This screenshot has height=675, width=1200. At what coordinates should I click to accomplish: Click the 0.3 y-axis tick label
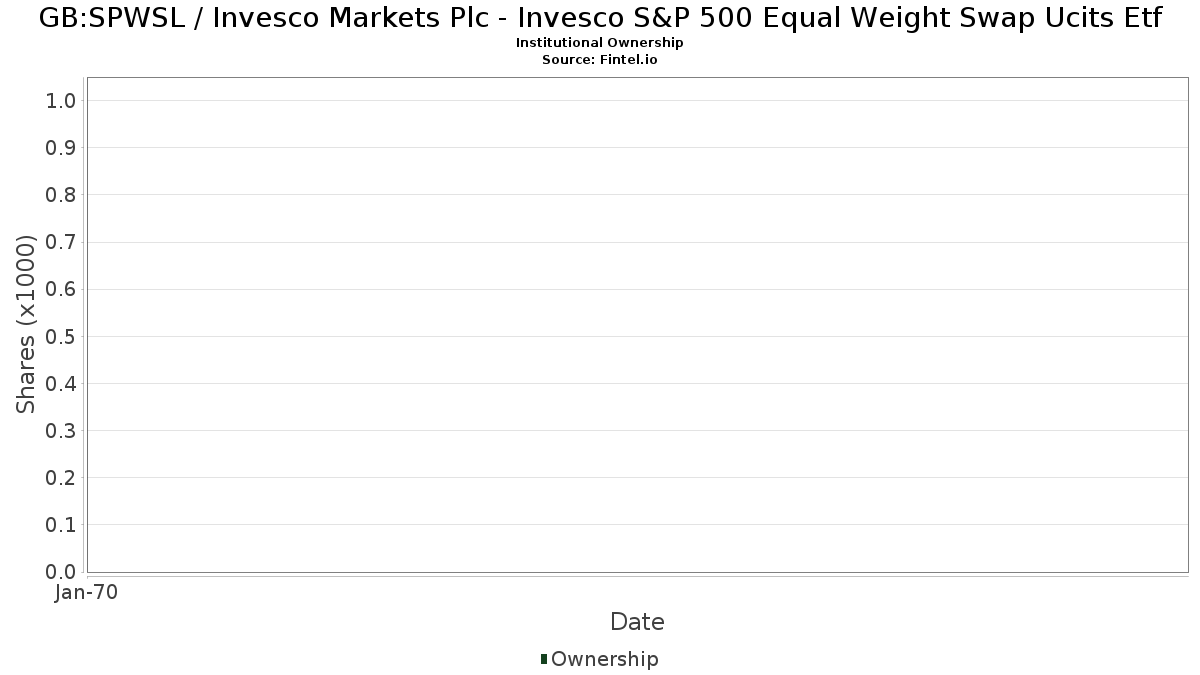pyautogui.click(x=61, y=430)
